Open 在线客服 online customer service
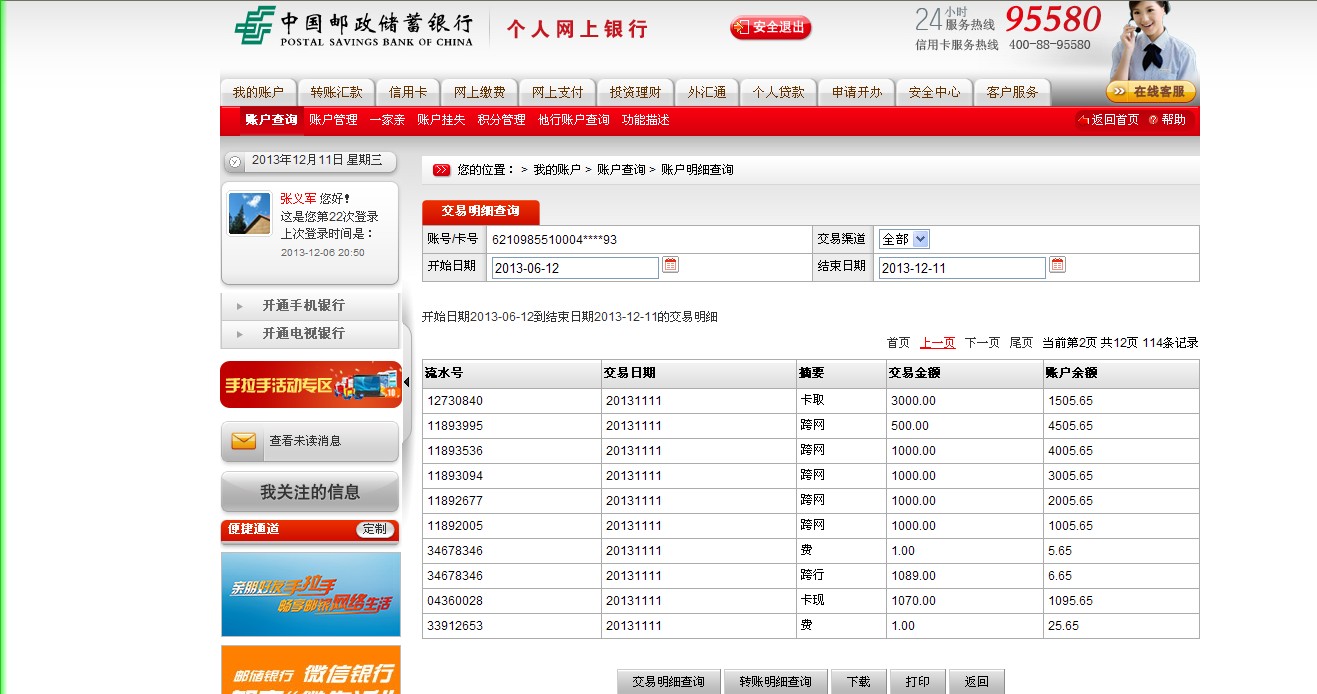Image resolution: width=1317 pixels, height=694 pixels. coord(1151,92)
